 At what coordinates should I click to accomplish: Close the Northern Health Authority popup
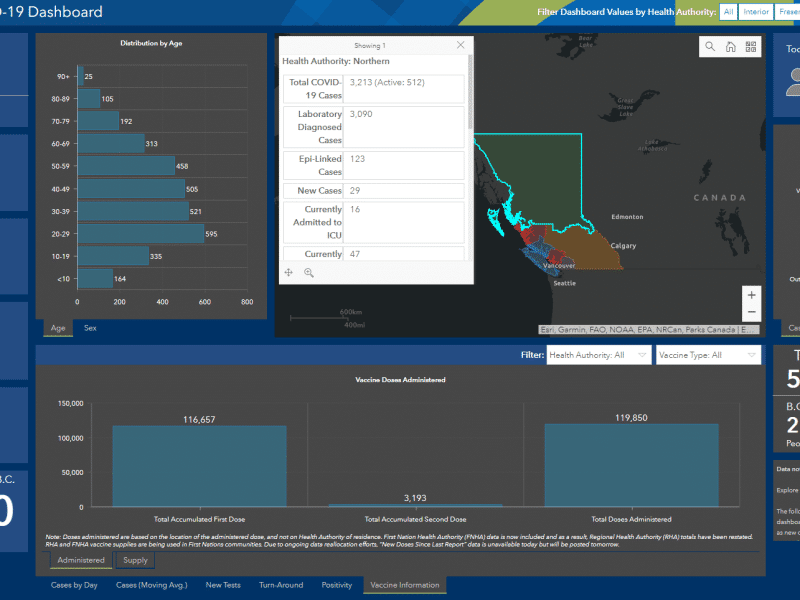tap(460, 45)
